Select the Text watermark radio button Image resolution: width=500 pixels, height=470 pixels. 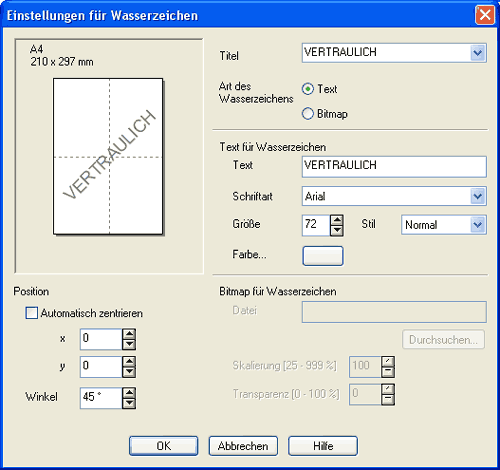[x=308, y=89]
